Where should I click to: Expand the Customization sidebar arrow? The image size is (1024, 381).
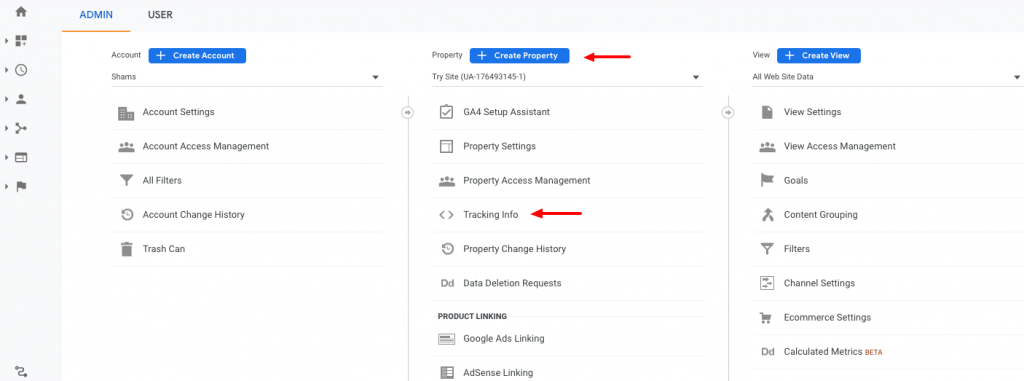[7, 41]
